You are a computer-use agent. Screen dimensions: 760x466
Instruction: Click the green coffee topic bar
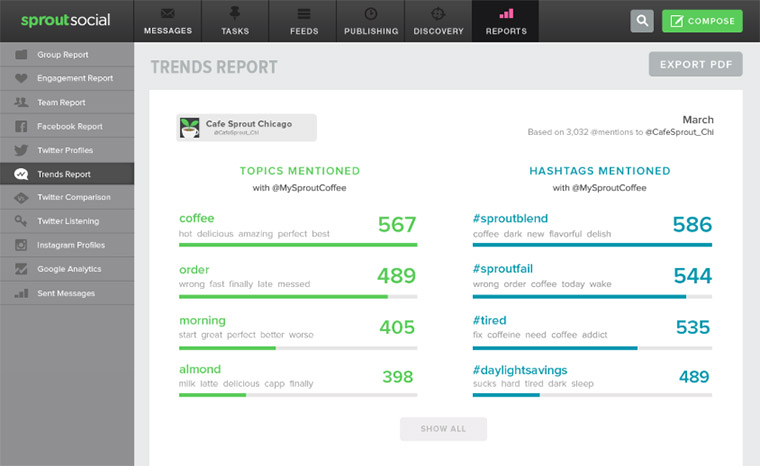pos(297,244)
